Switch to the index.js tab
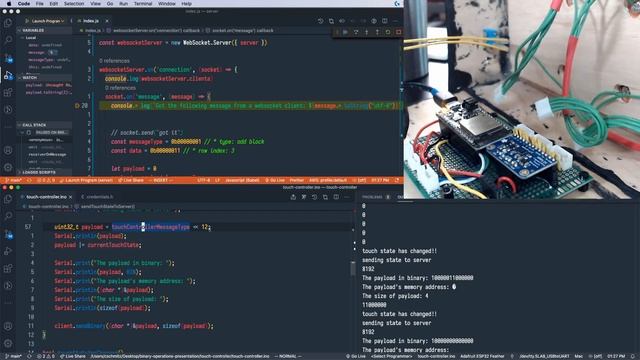 click(90, 21)
